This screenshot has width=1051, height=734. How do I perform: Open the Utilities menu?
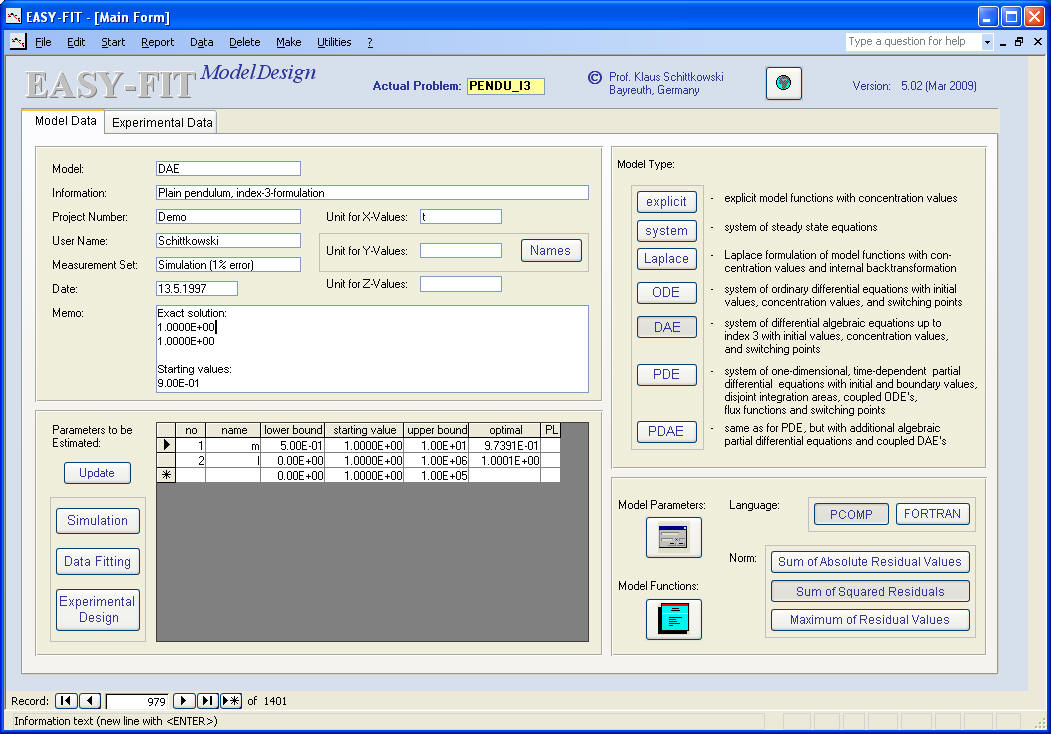334,42
